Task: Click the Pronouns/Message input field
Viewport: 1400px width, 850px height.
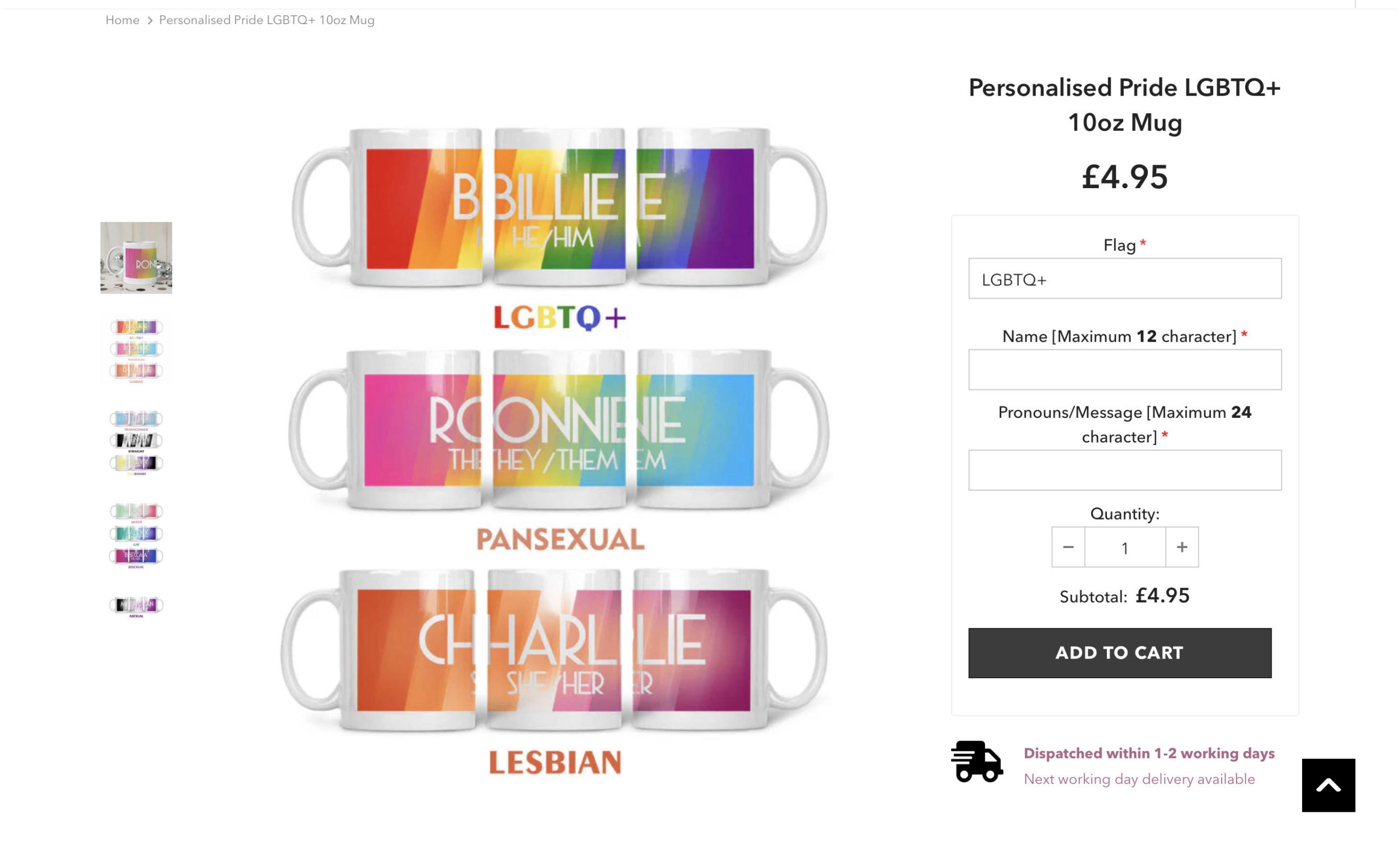Action: [1124, 470]
